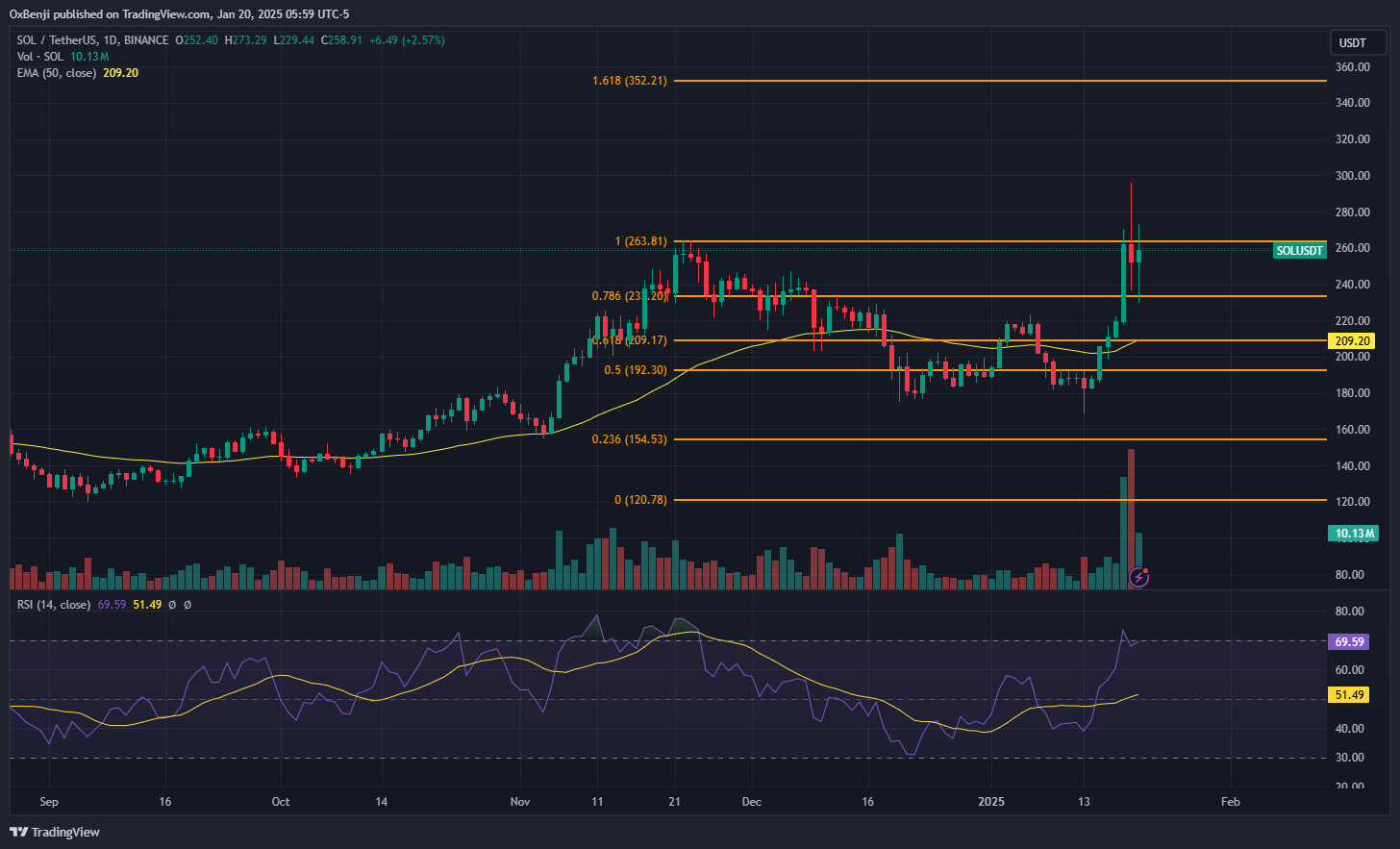Click the purple 69.59 RSI axis label
This screenshot has width=1400, height=849.
pyautogui.click(x=1350, y=641)
